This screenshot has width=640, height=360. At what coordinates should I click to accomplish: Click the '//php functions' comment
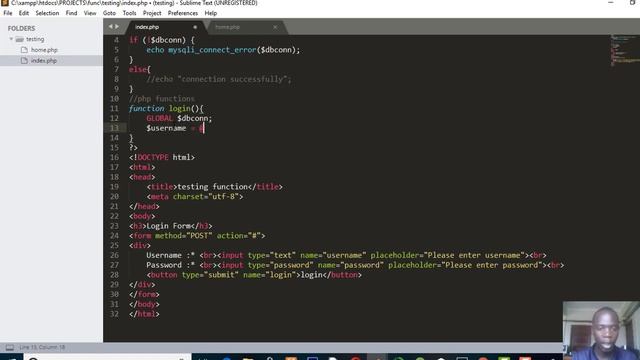(162, 99)
